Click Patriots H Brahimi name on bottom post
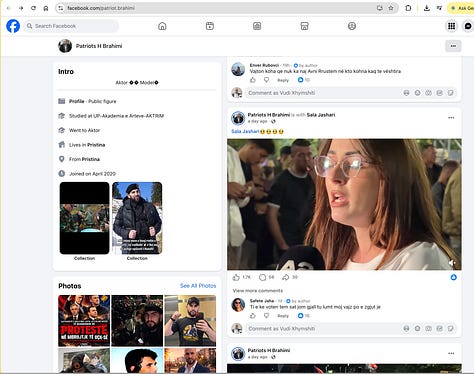Image resolution: width=474 pixels, height=374 pixels. click(x=269, y=350)
